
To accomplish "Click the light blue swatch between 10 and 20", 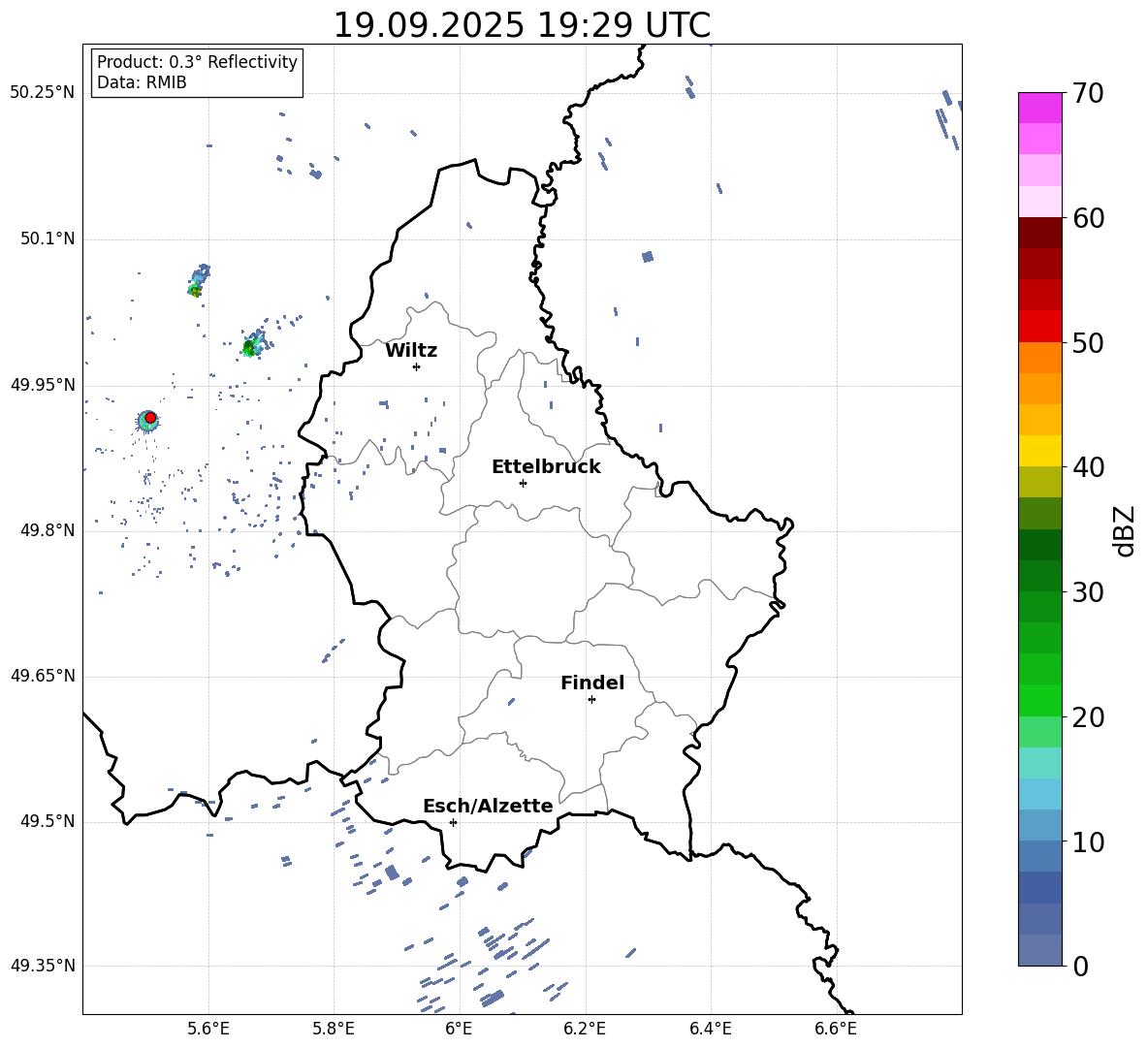I will 1039,794.
